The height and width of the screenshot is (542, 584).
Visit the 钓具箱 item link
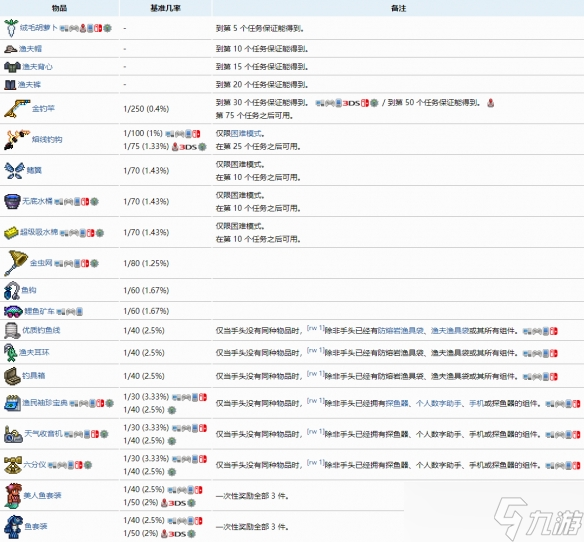[34, 375]
